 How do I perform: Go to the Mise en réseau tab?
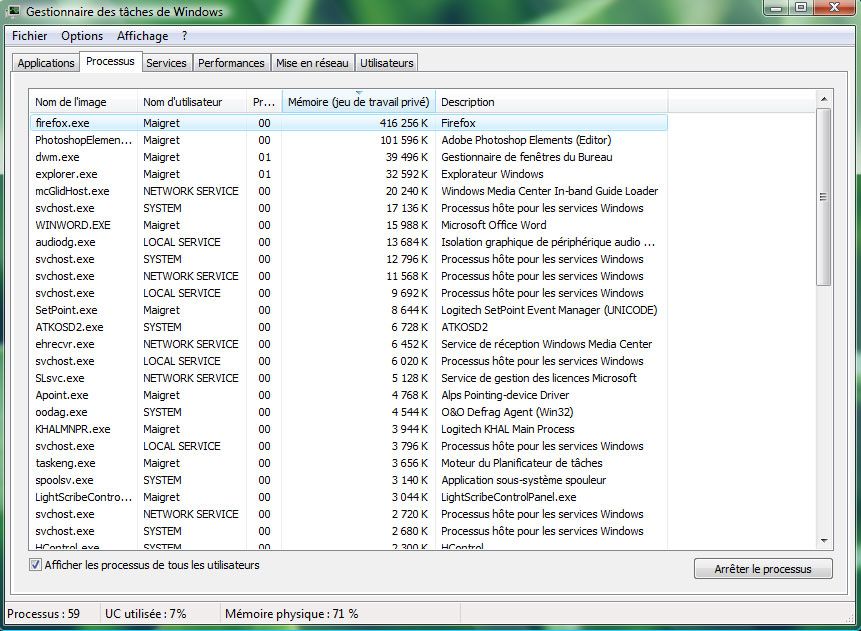point(312,63)
